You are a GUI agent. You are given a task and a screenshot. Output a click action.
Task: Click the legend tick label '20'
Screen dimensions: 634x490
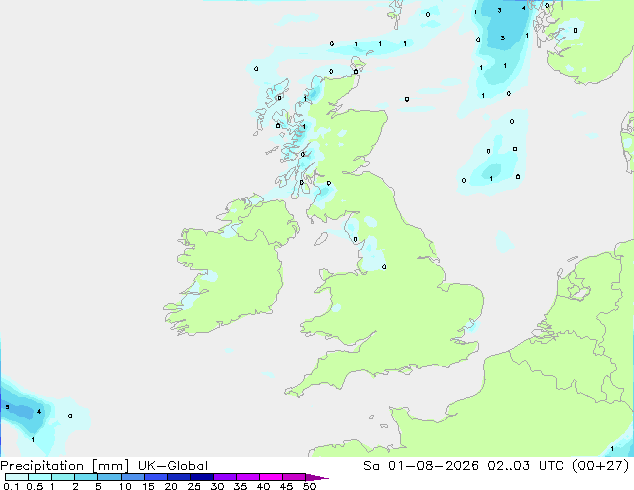pos(171,486)
